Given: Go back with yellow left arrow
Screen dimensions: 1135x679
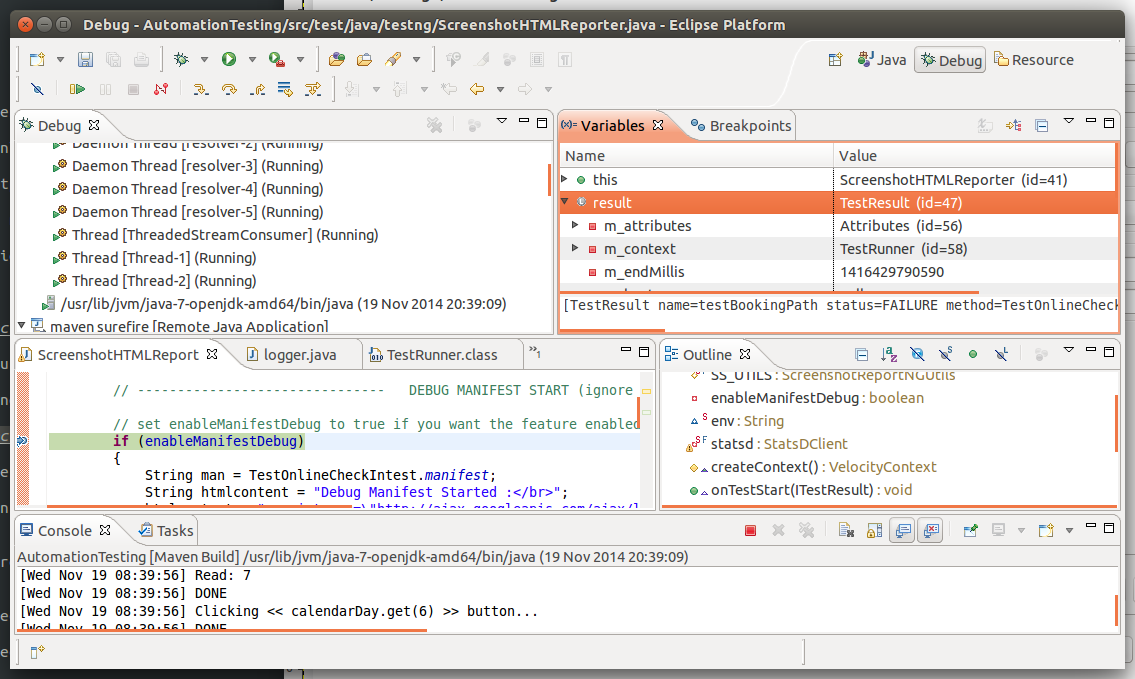Looking at the screenshot, I should tap(476, 89).
